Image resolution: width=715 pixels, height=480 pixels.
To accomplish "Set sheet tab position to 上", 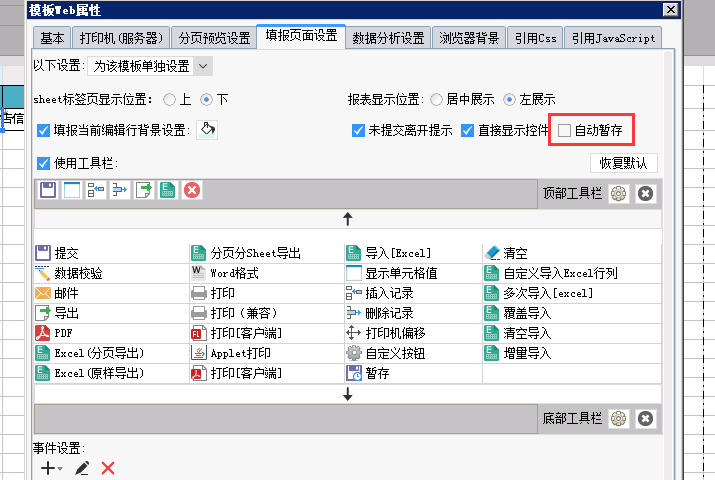I will (x=169, y=99).
